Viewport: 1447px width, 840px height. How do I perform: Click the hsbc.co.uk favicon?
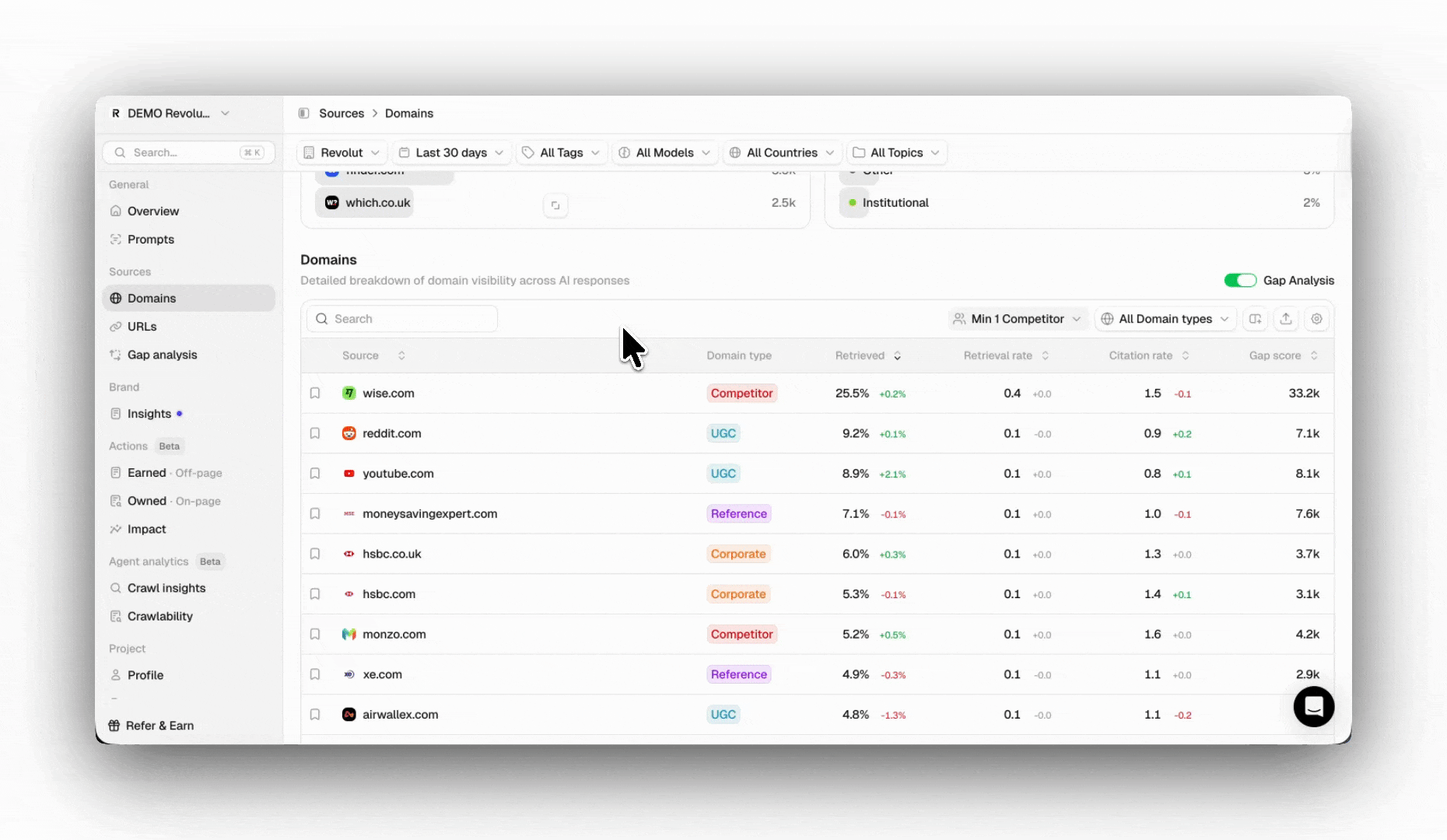[x=349, y=554]
